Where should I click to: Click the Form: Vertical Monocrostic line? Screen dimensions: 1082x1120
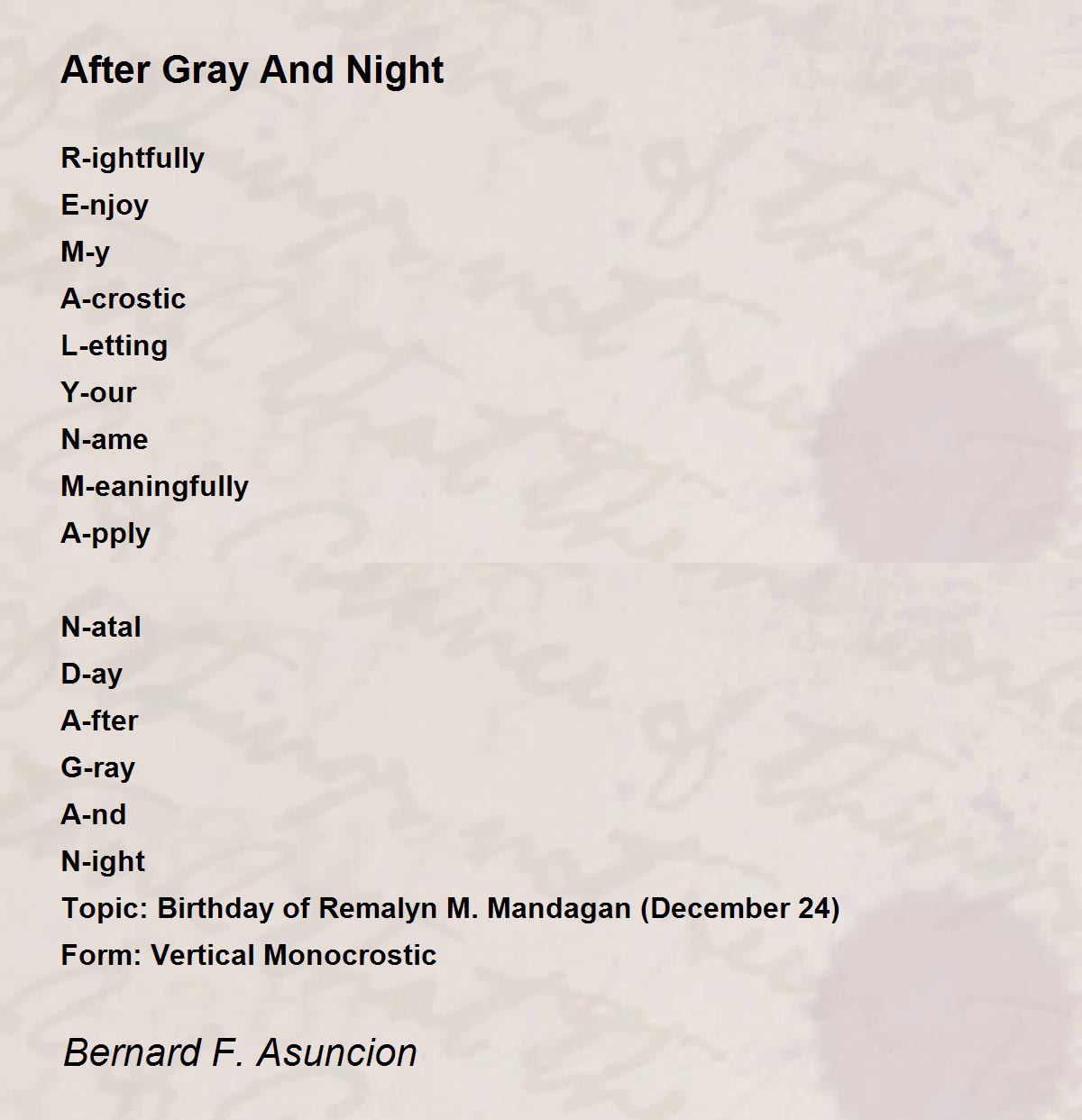pyautogui.click(x=249, y=955)
